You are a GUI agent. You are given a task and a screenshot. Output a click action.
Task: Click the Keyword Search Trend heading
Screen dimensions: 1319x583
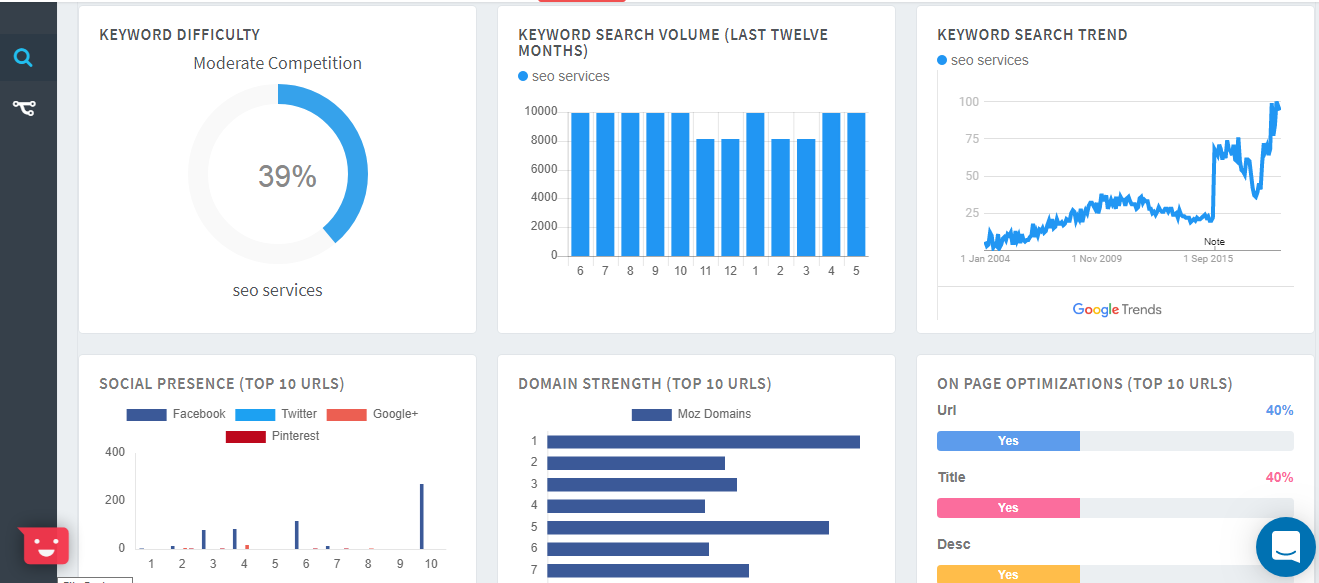[1032, 35]
